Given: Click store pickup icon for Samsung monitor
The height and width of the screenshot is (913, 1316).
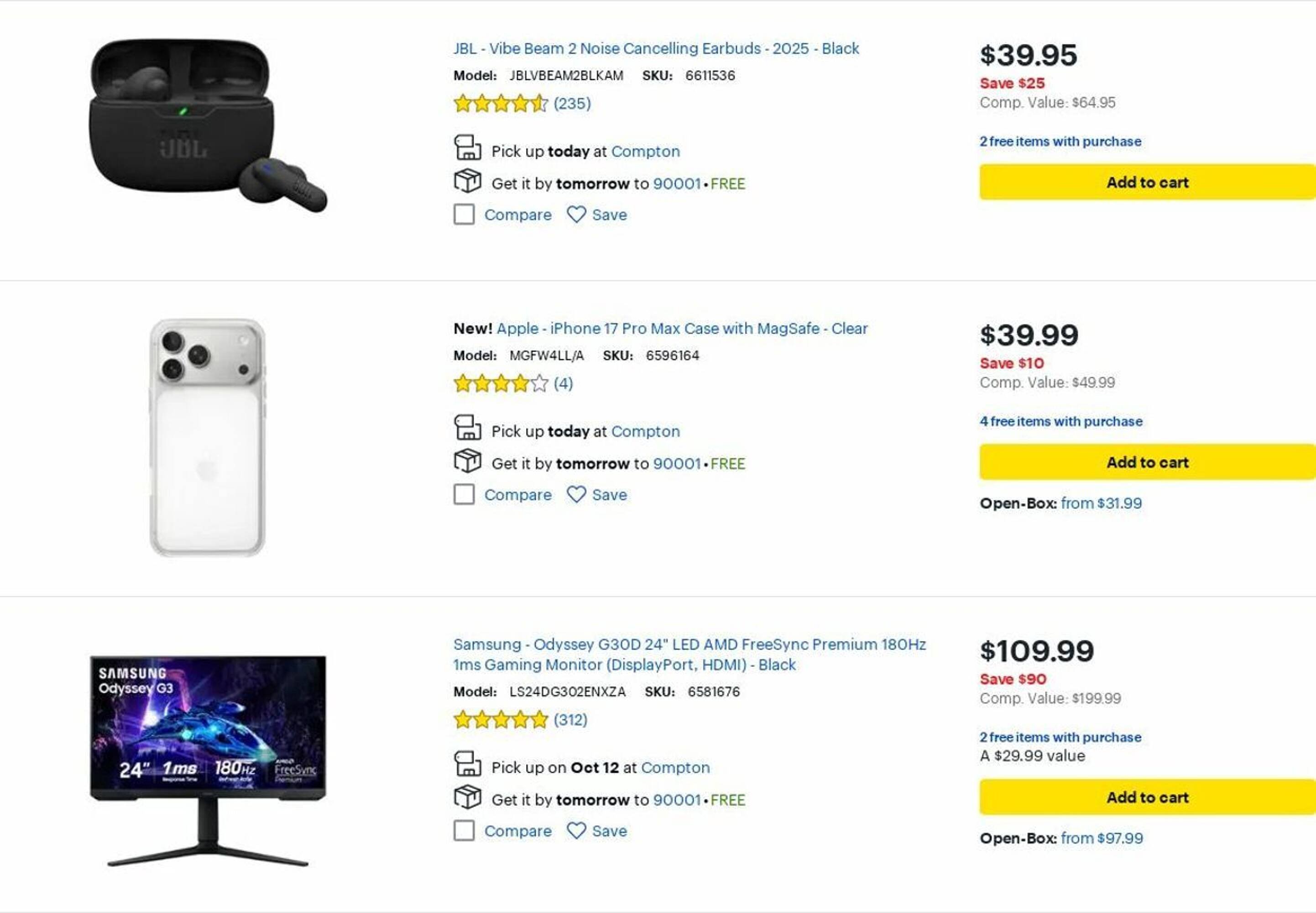Looking at the screenshot, I should click(467, 764).
